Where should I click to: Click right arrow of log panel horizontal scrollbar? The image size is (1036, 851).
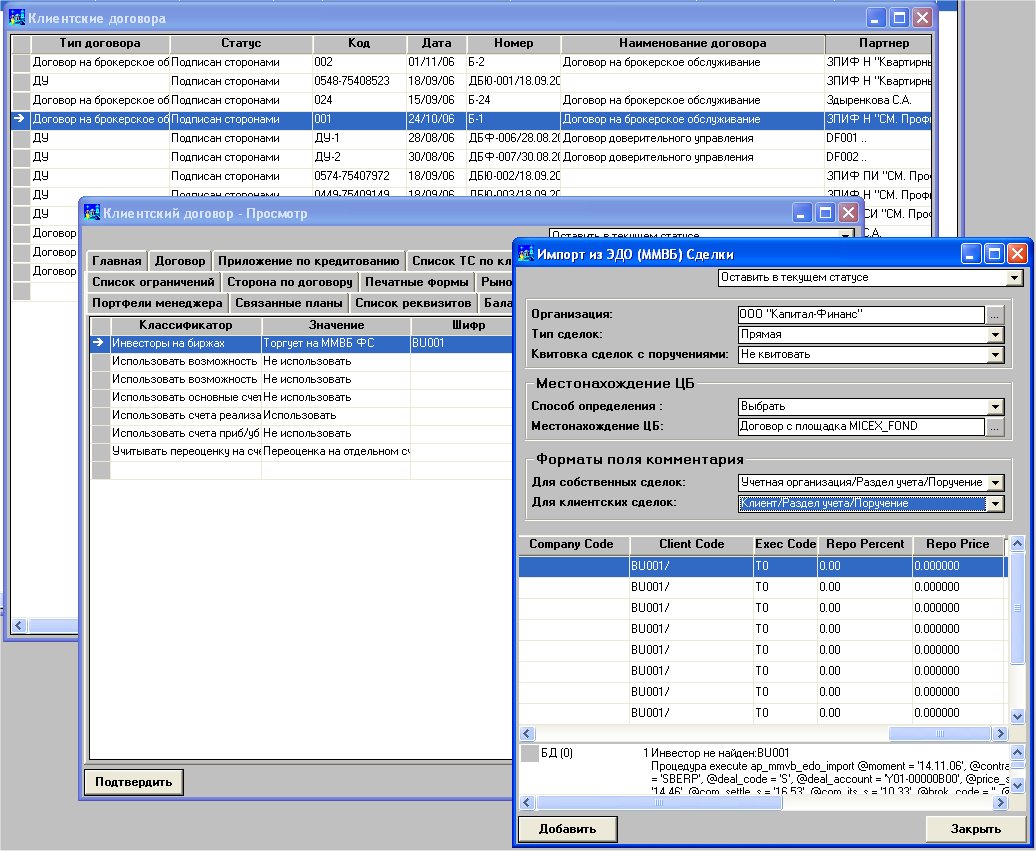[x=1000, y=802]
